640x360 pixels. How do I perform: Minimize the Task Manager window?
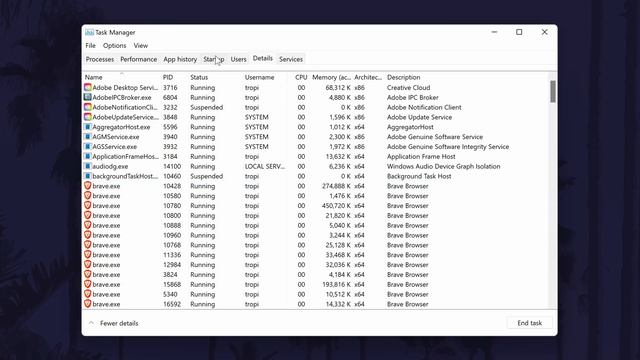pos(494,32)
